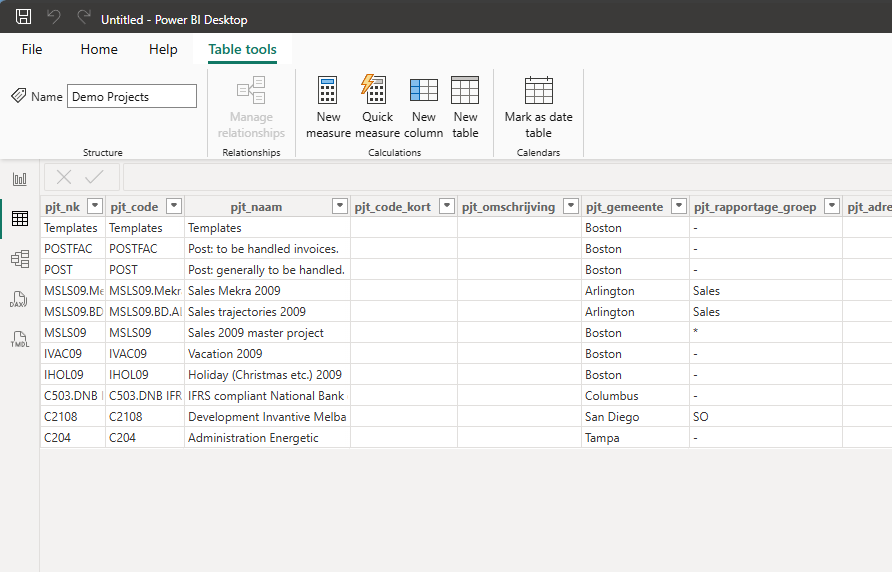Expand the pjt_nk column filter dropdown
This screenshot has height=572, width=892.
coord(95,206)
